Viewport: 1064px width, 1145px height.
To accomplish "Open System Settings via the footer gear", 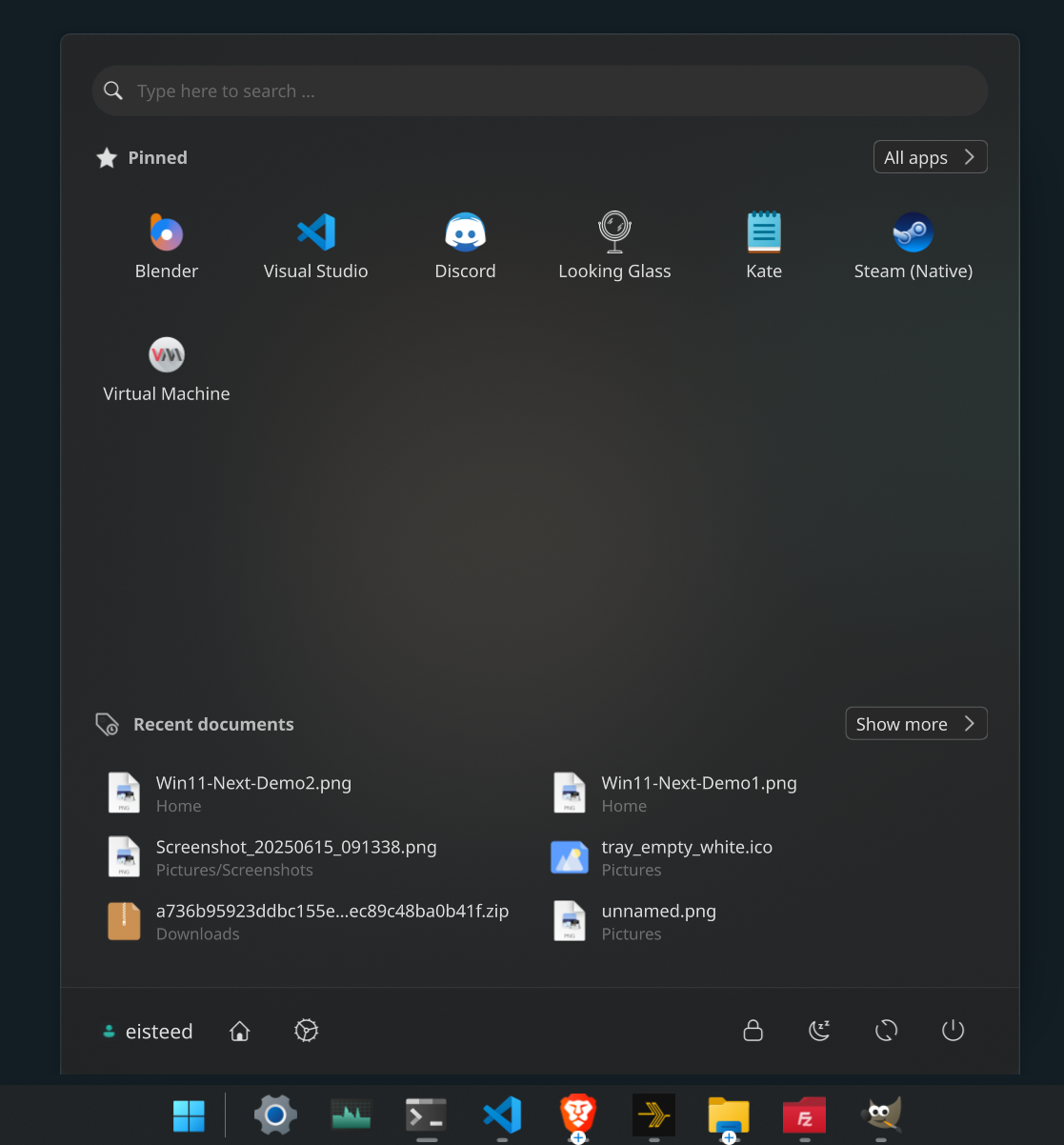I will click(x=306, y=1031).
